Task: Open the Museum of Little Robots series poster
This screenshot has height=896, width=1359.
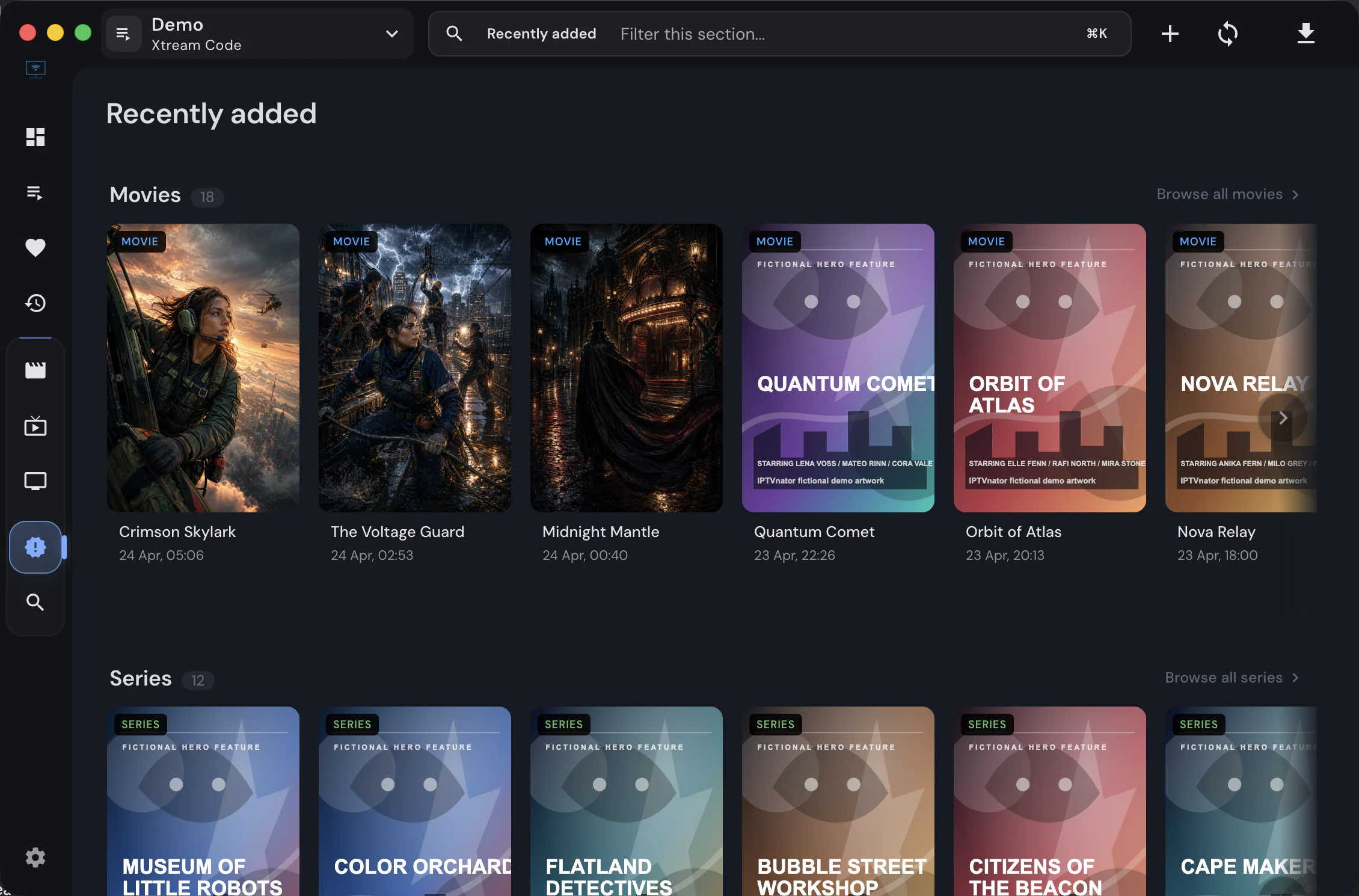Action: click(x=203, y=801)
